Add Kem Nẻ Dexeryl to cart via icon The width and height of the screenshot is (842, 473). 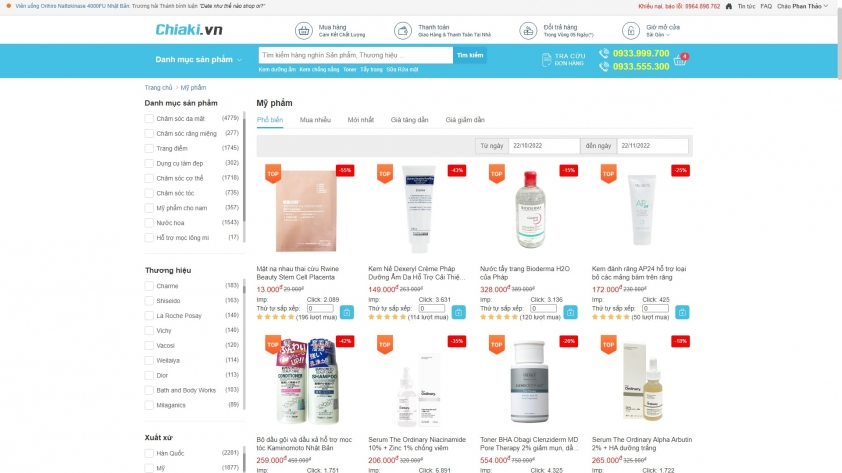coord(459,312)
